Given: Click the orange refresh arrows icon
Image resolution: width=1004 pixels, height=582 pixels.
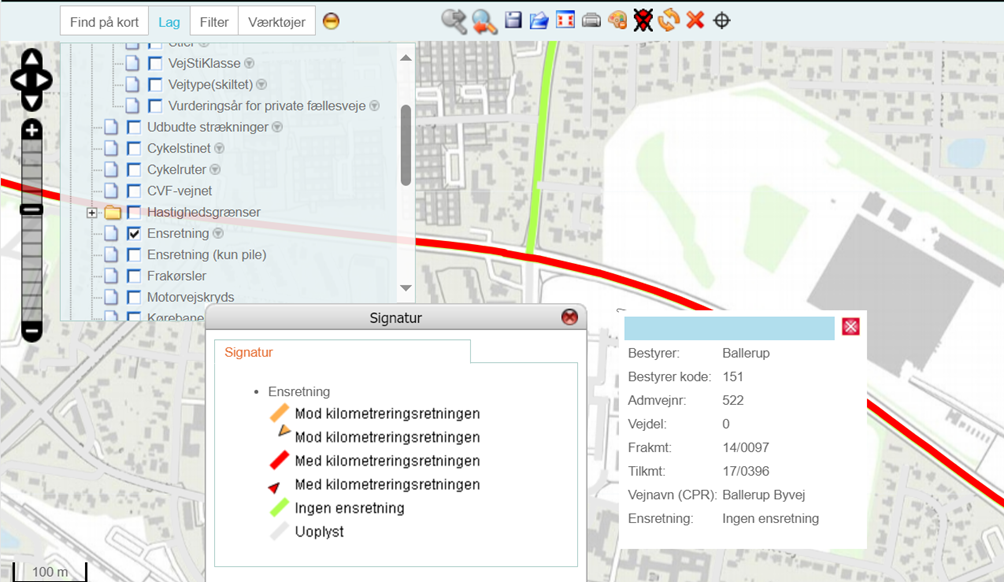Looking at the screenshot, I should point(669,20).
